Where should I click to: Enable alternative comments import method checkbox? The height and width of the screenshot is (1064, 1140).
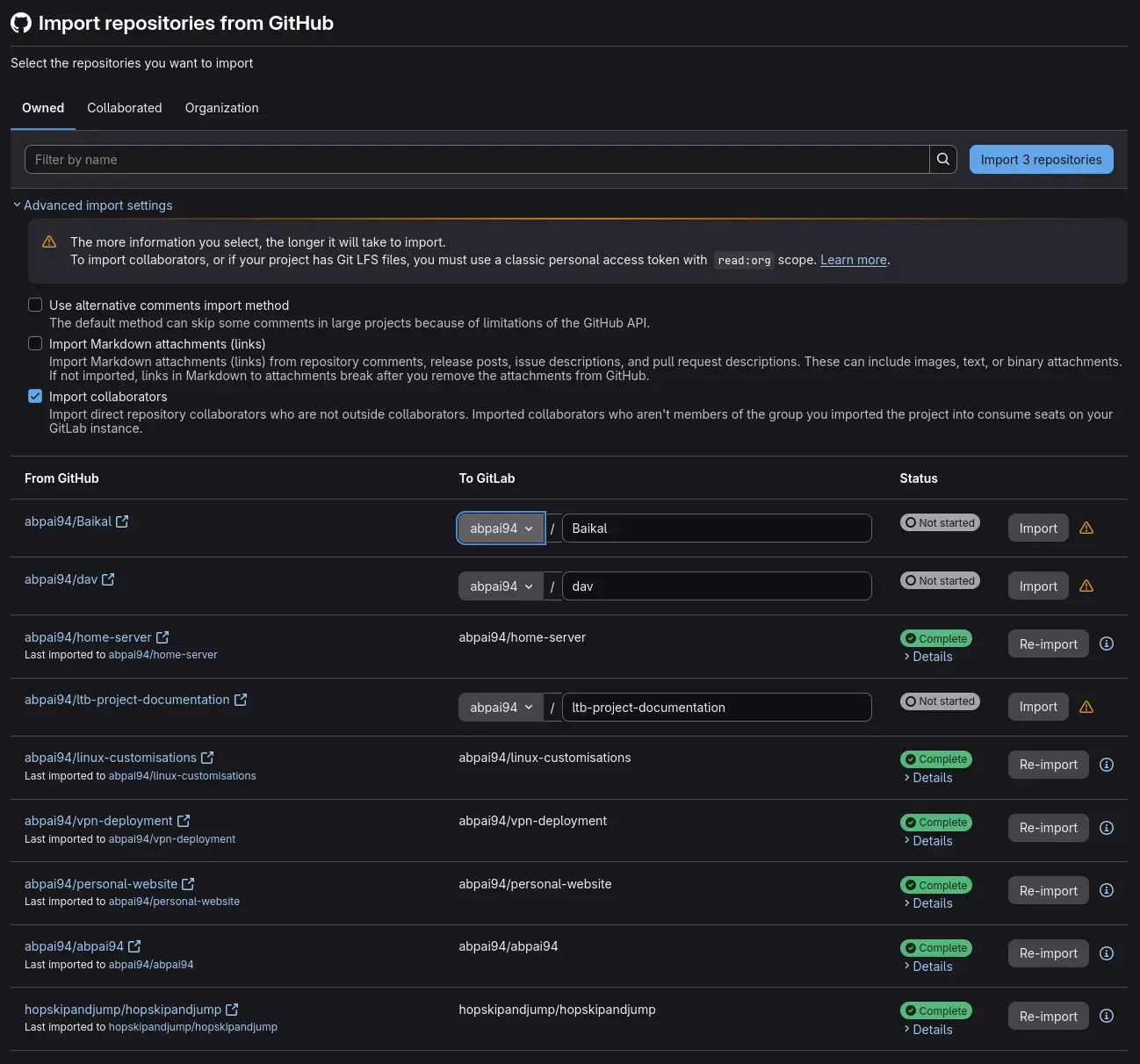[35, 305]
